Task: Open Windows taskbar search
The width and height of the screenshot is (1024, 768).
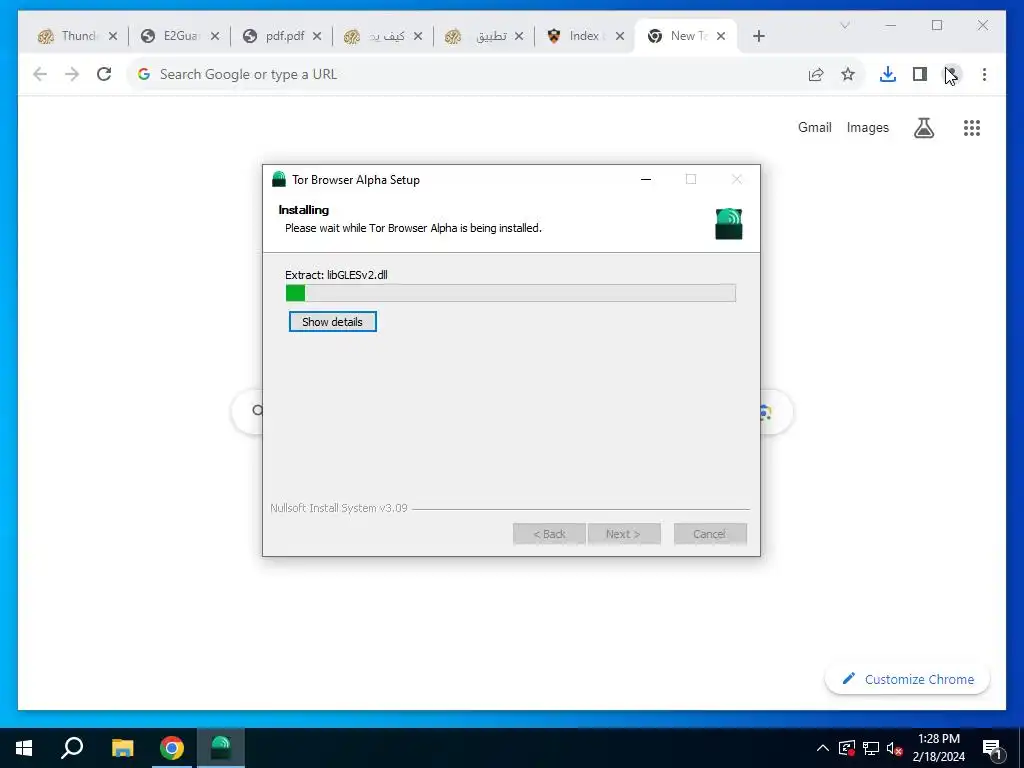Action: tap(72, 748)
